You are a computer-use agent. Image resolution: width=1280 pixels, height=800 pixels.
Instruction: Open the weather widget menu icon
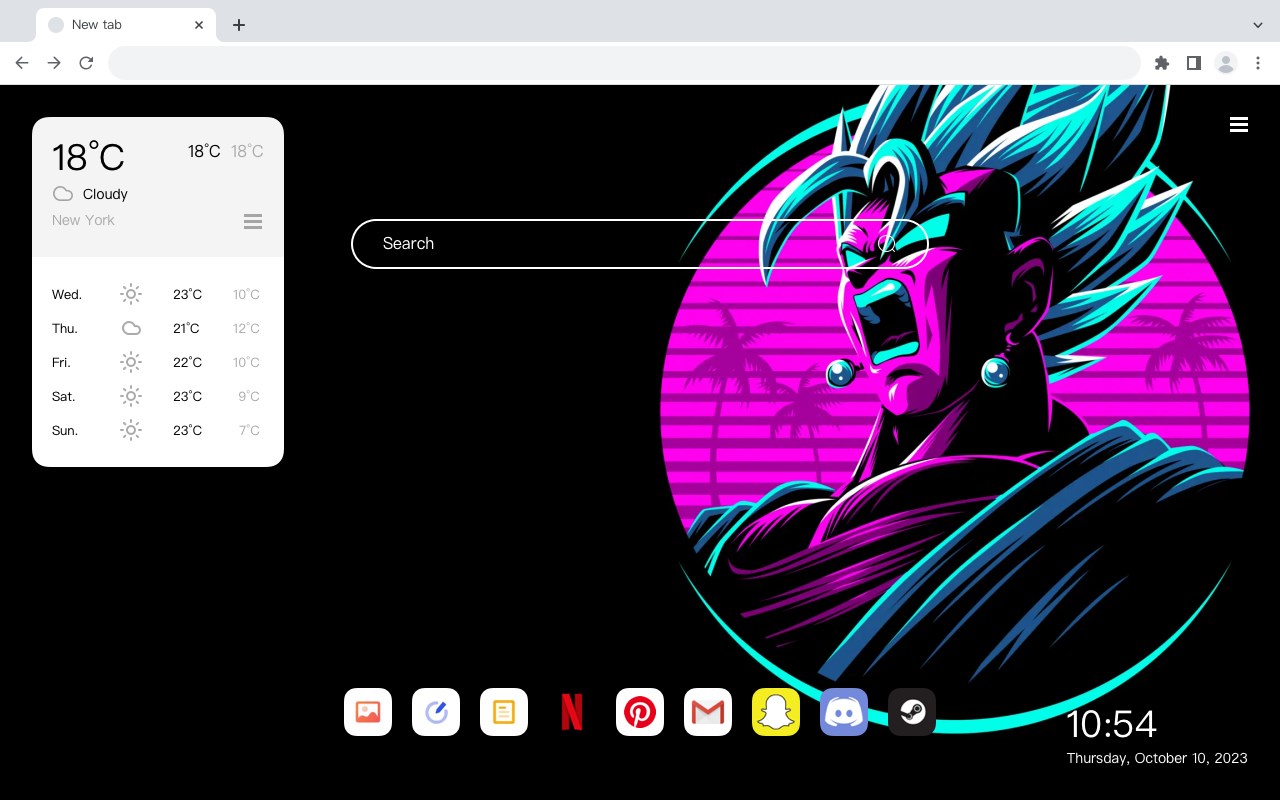click(253, 221)
